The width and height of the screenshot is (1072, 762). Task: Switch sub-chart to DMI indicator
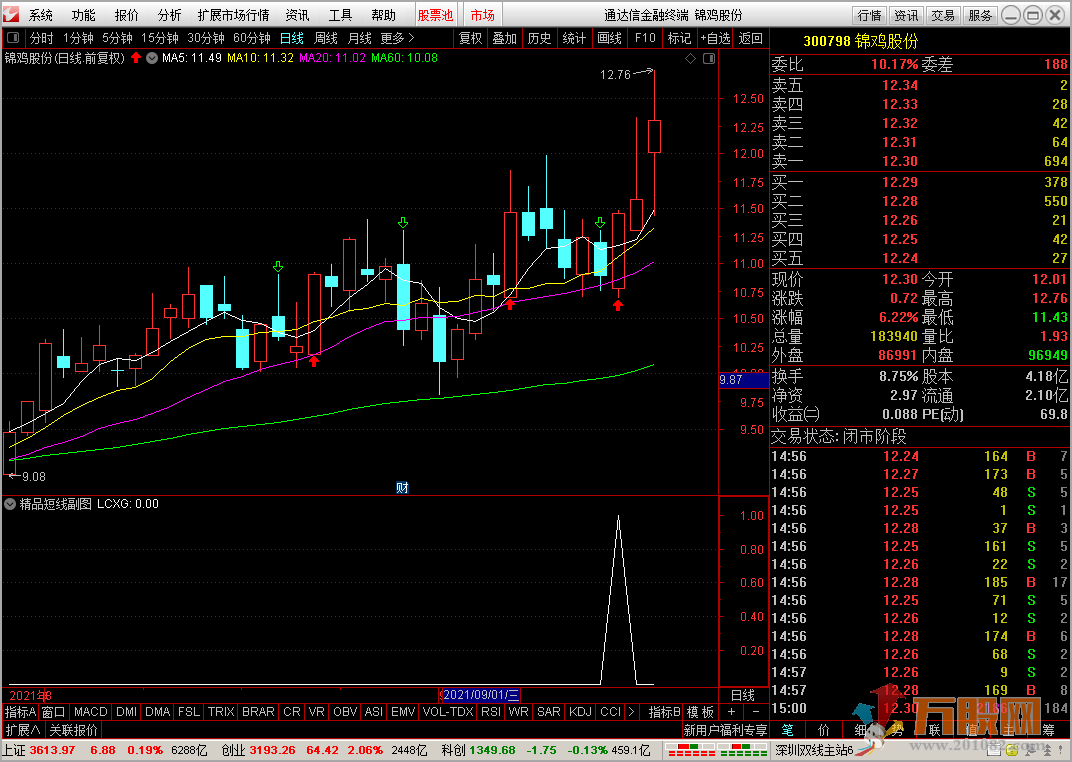click(126, 712)
